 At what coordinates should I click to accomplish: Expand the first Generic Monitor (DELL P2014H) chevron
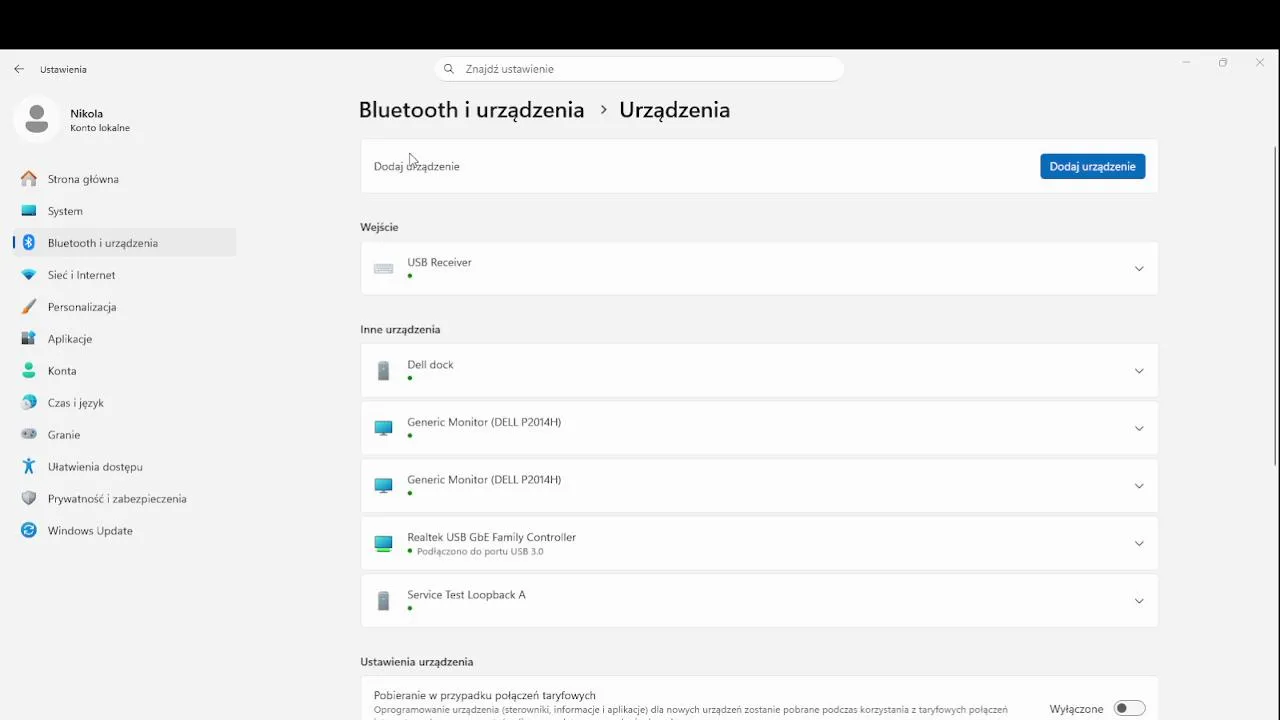1139,428
